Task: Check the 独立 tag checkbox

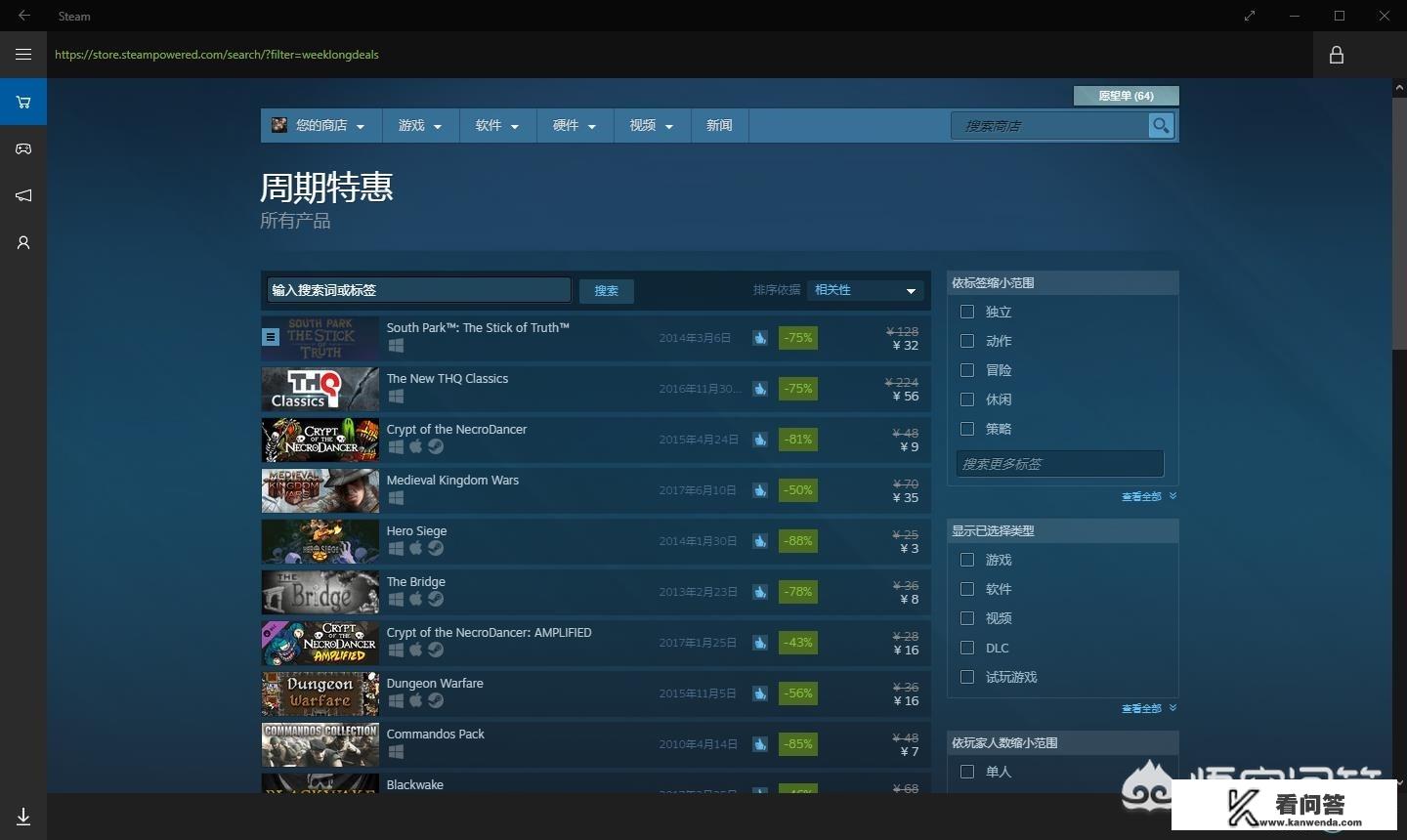Action: click(x=967, y=312)
